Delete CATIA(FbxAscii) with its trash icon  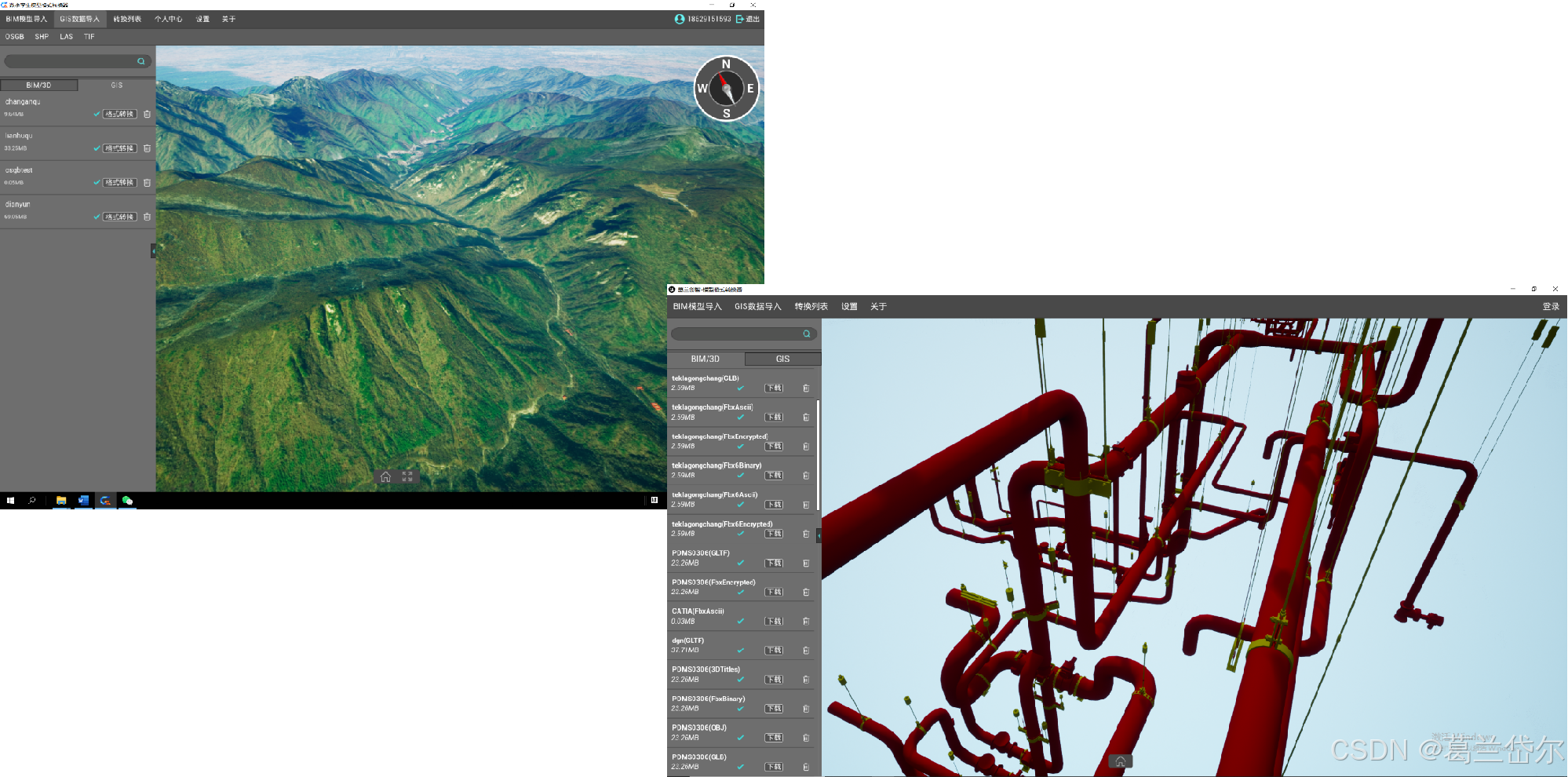tap(806, 622)
